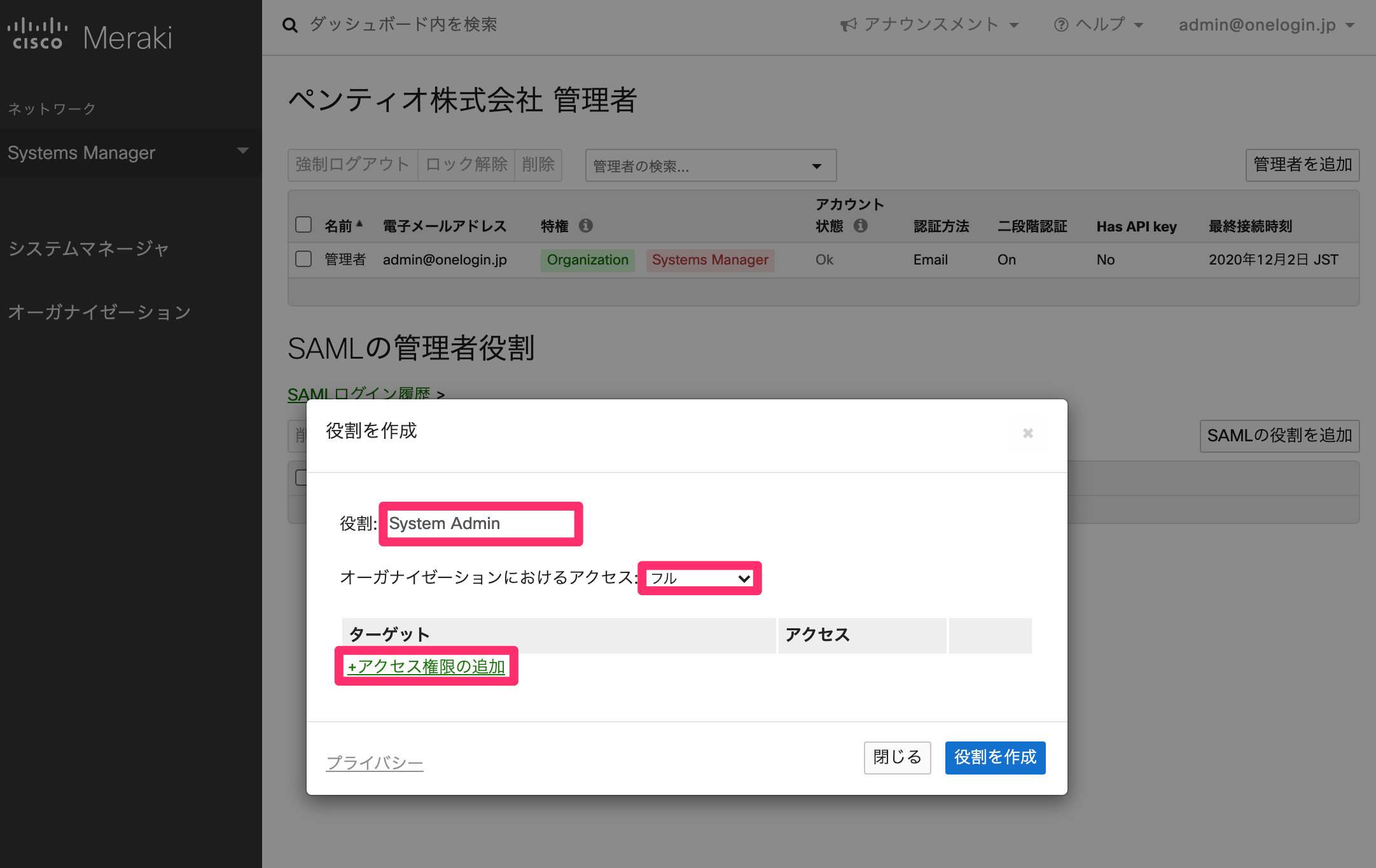Open the Systems Manager network dropdown
The height and width of the screenshot is (868, 1376).
point(130,153)
